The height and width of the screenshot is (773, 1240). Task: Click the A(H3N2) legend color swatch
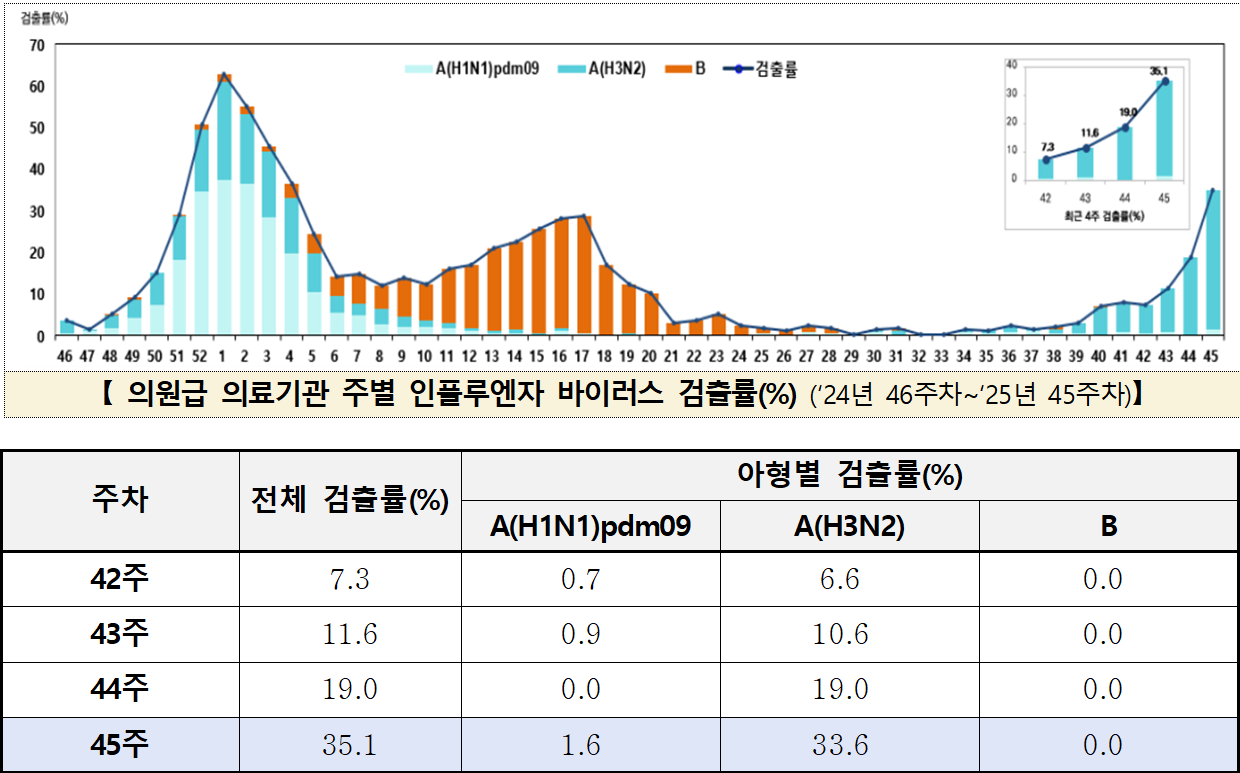(572, 69)
